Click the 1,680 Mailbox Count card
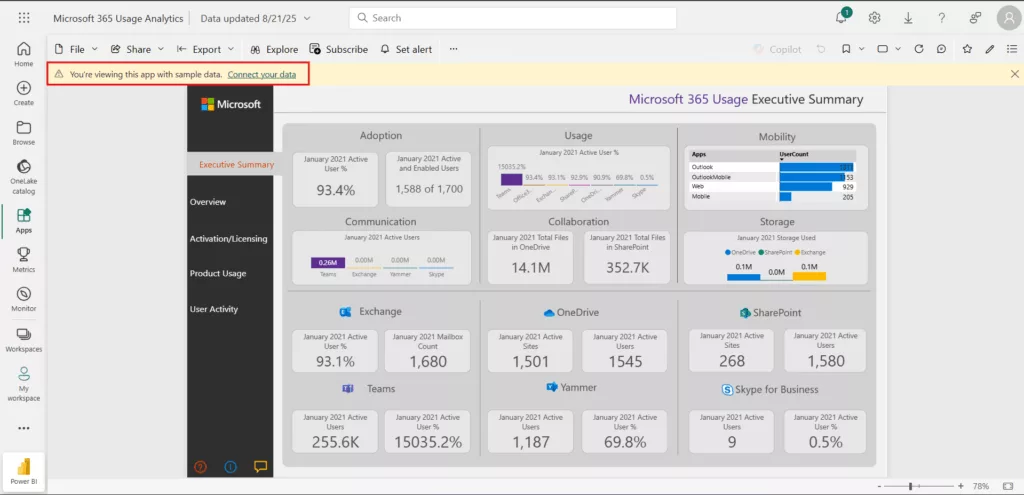The height and width of the screenshot is (495, 1024). (x=427, y=351)
